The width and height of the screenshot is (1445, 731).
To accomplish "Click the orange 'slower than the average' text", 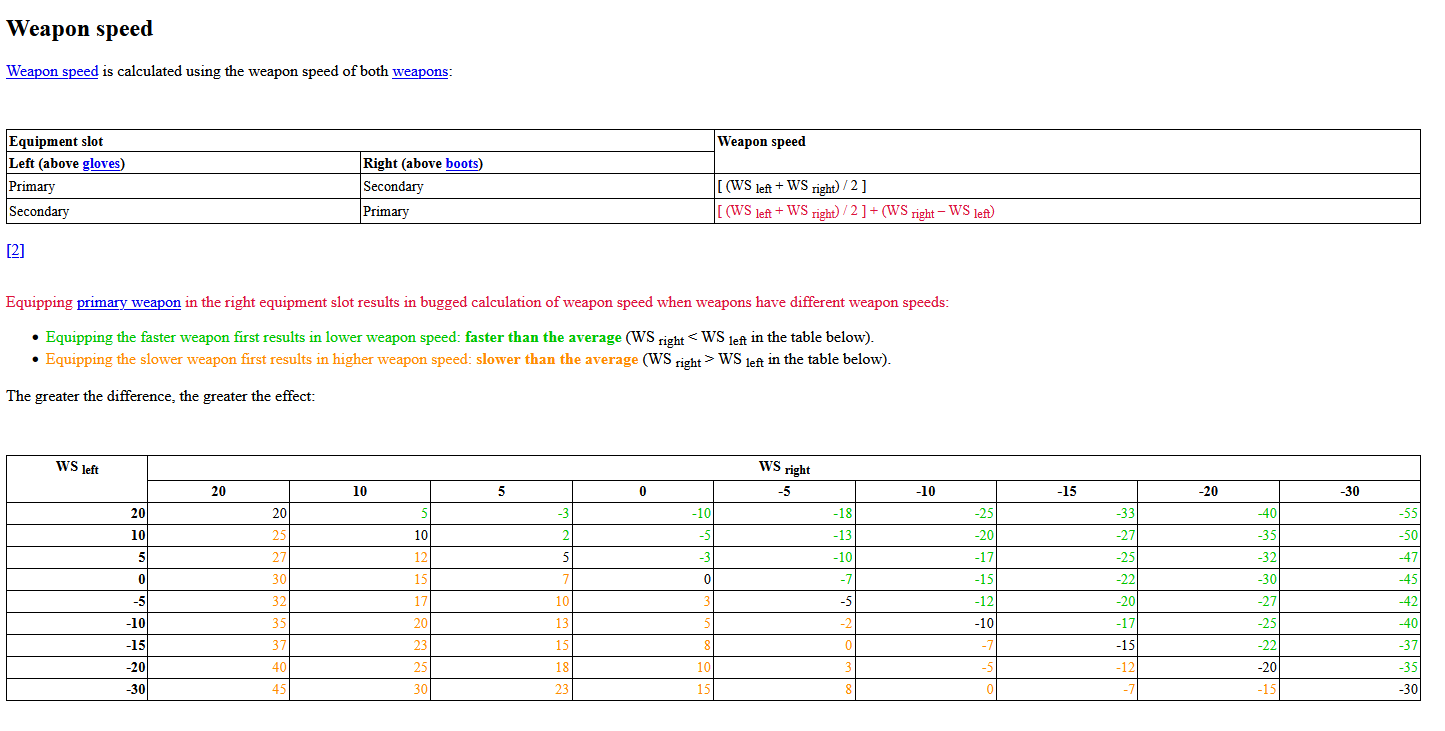I will pyautogui.click(x=557, y=359).
